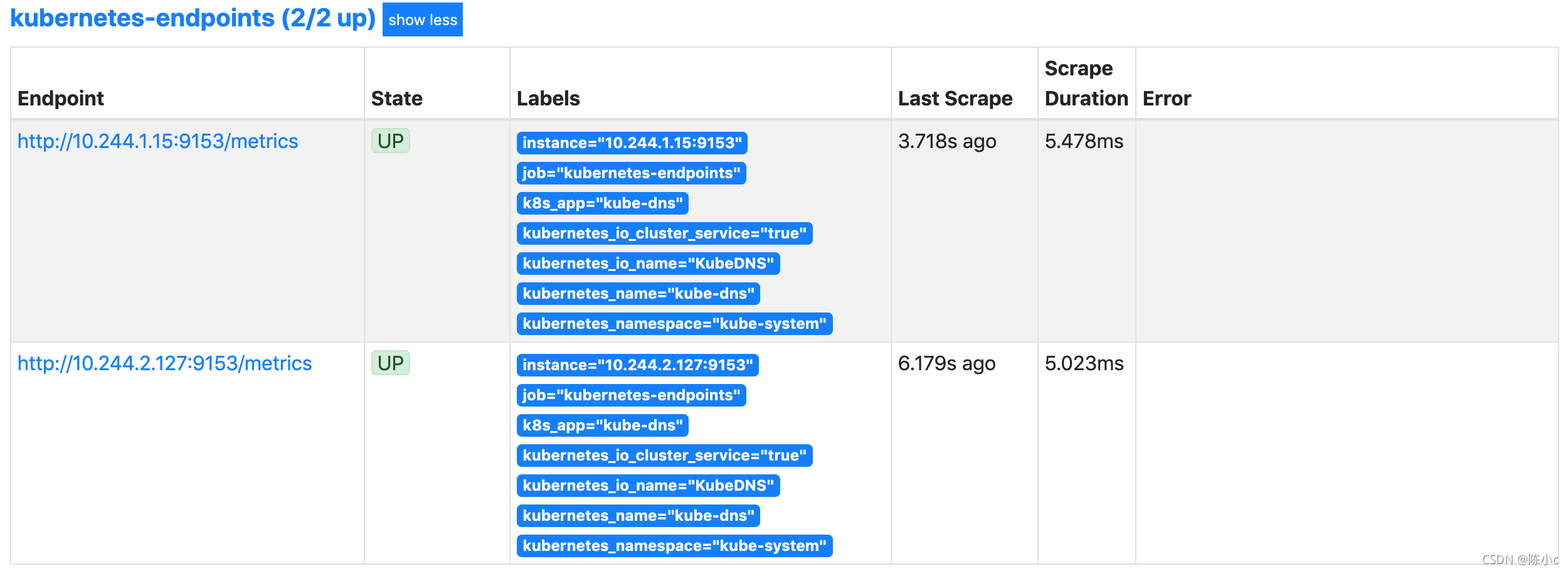Open the 10.244.2.127:9153 metrics endpoint link
Image resolution: width=1568 pixels, height=571 pixels.
coord(164,363)
